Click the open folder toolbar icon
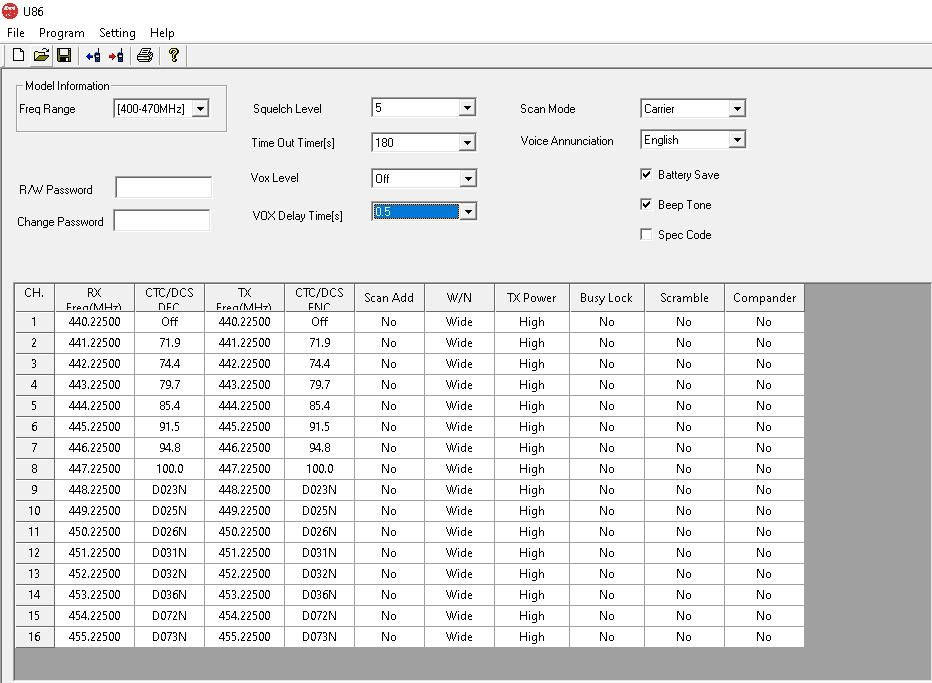 [41, 55]
